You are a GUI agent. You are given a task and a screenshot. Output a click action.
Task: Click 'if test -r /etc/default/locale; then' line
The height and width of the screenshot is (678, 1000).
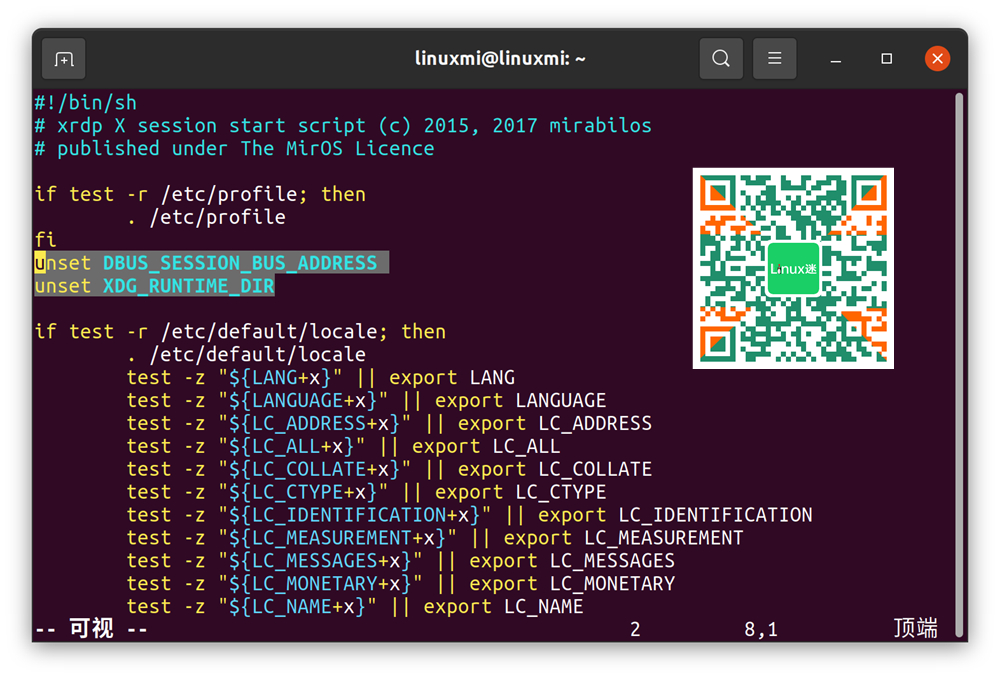coord(240,332)
